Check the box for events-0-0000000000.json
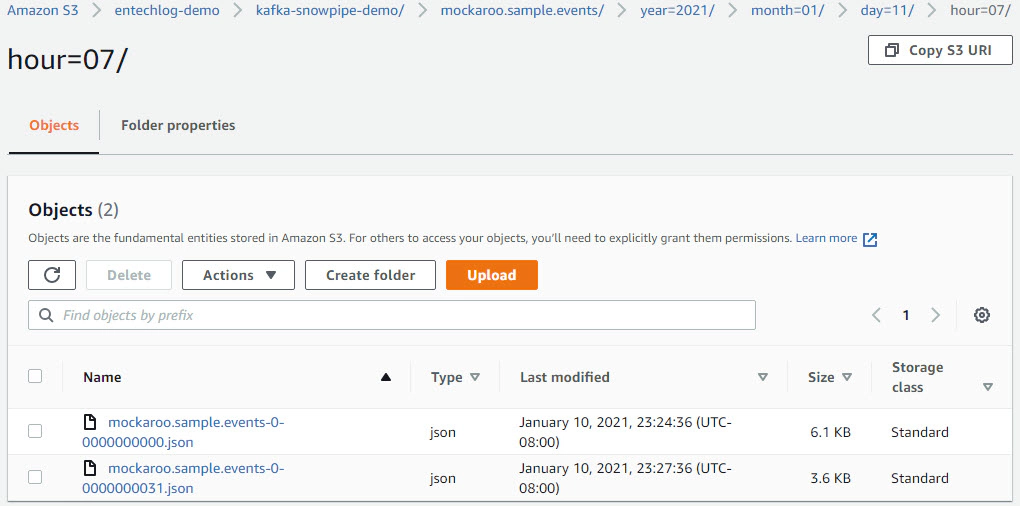The width and height of the screenshot is (1020, 506). [35, 431]
